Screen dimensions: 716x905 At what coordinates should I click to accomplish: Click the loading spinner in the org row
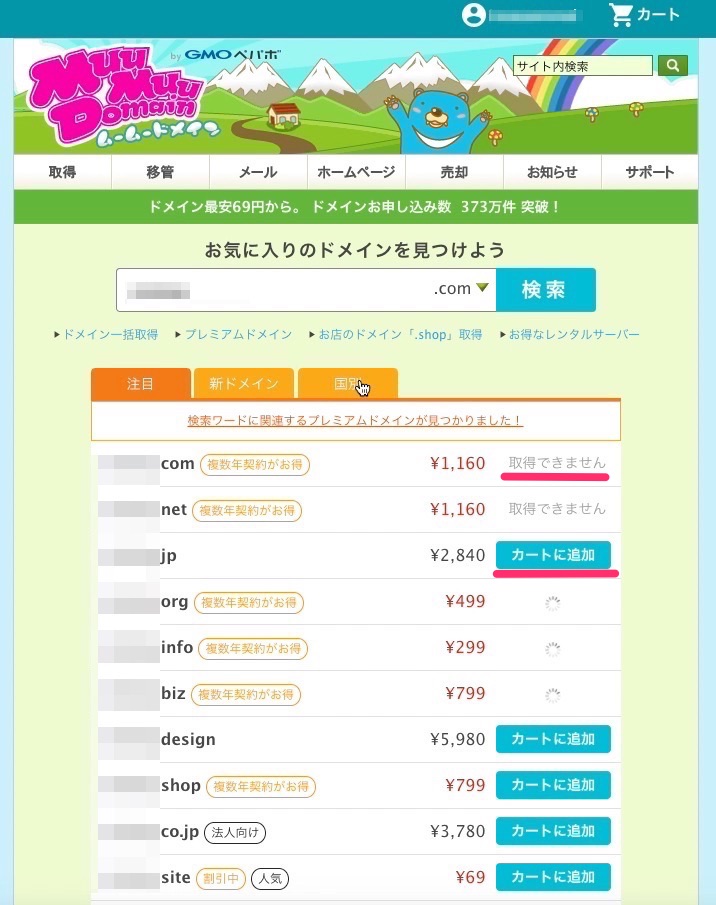tap(553, 603)
